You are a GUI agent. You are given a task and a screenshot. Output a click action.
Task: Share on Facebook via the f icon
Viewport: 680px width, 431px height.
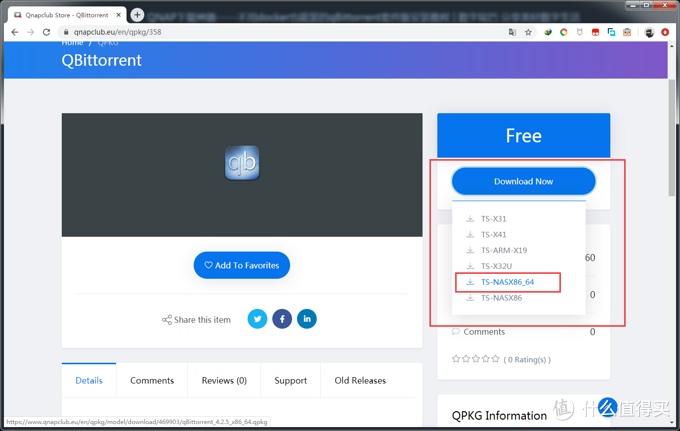tap(282, 319)
